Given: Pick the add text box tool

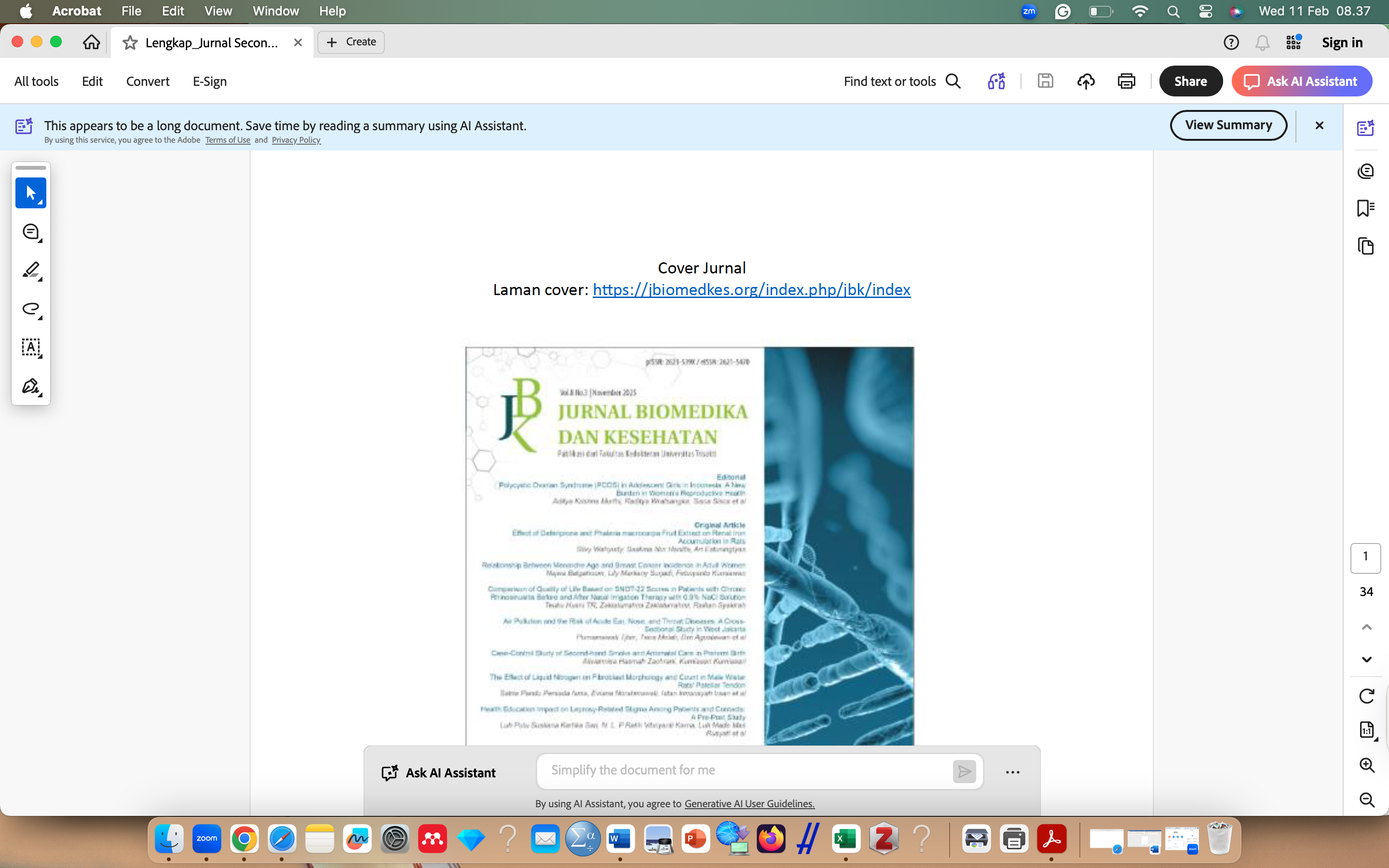Looking at the screenshot, I should (x=30, y=347).
